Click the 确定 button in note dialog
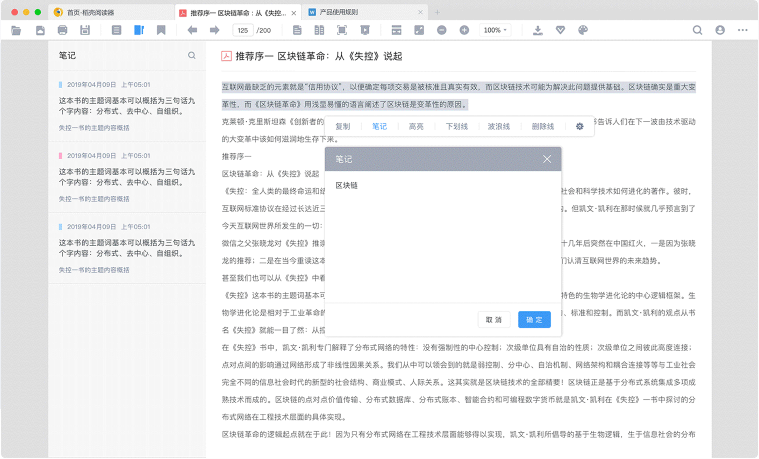759x459 pixels. click(x=534, y=319)
